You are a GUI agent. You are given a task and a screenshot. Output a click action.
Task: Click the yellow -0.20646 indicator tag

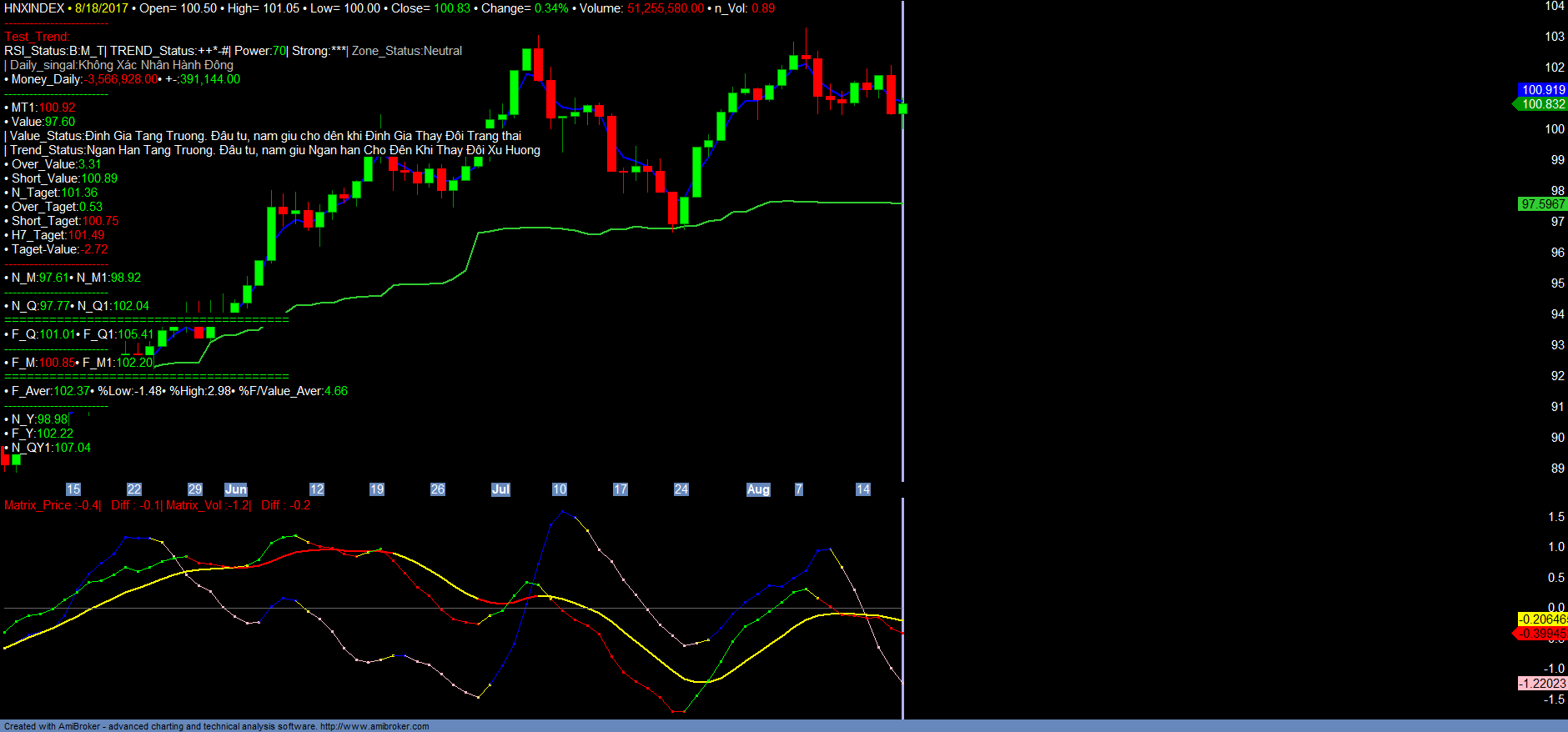(x=1542, y=619)
